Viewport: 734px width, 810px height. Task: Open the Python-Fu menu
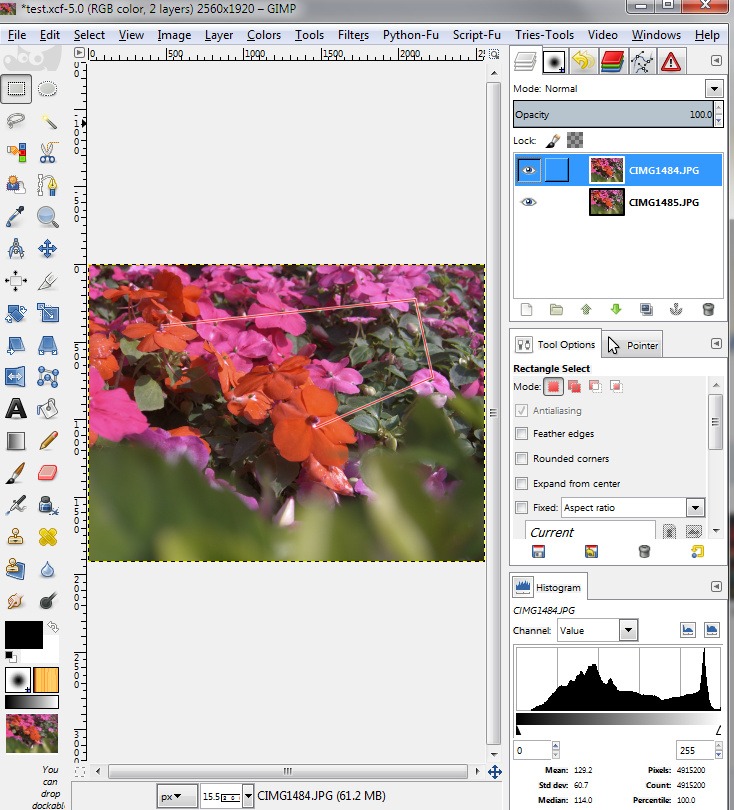click(x=411, y=35)
